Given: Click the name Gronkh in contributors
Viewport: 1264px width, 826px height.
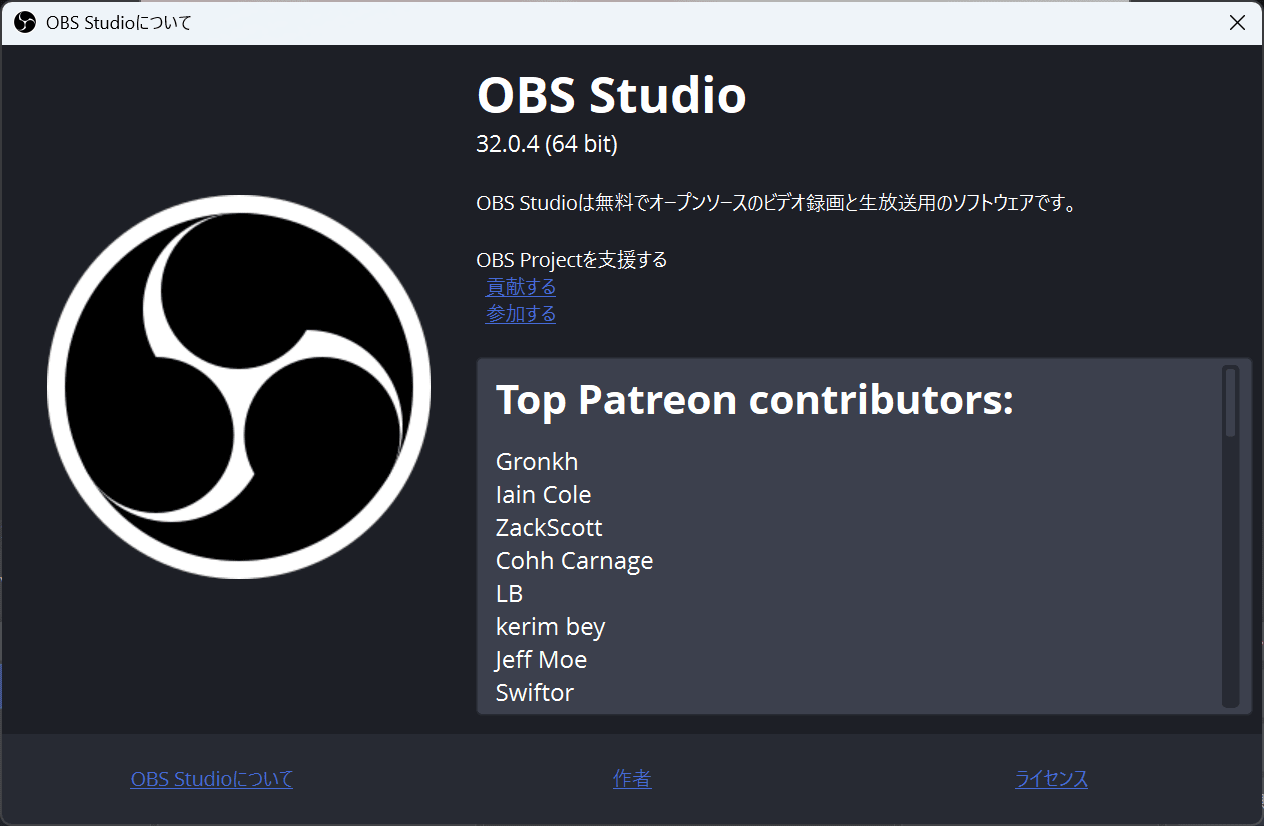Looking at the screenshot, I should [x=537, y=462].
